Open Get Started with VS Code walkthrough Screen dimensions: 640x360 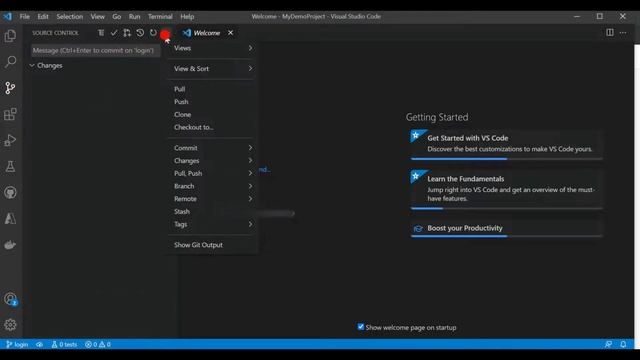(x=507, y=145)
